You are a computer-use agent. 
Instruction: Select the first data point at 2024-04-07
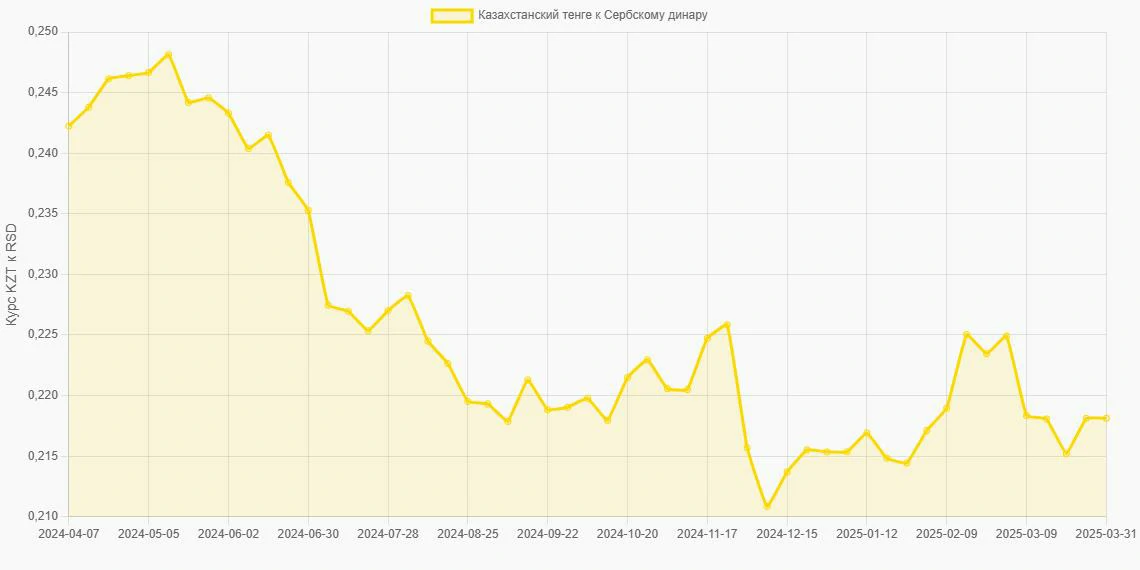click(69, 126)
